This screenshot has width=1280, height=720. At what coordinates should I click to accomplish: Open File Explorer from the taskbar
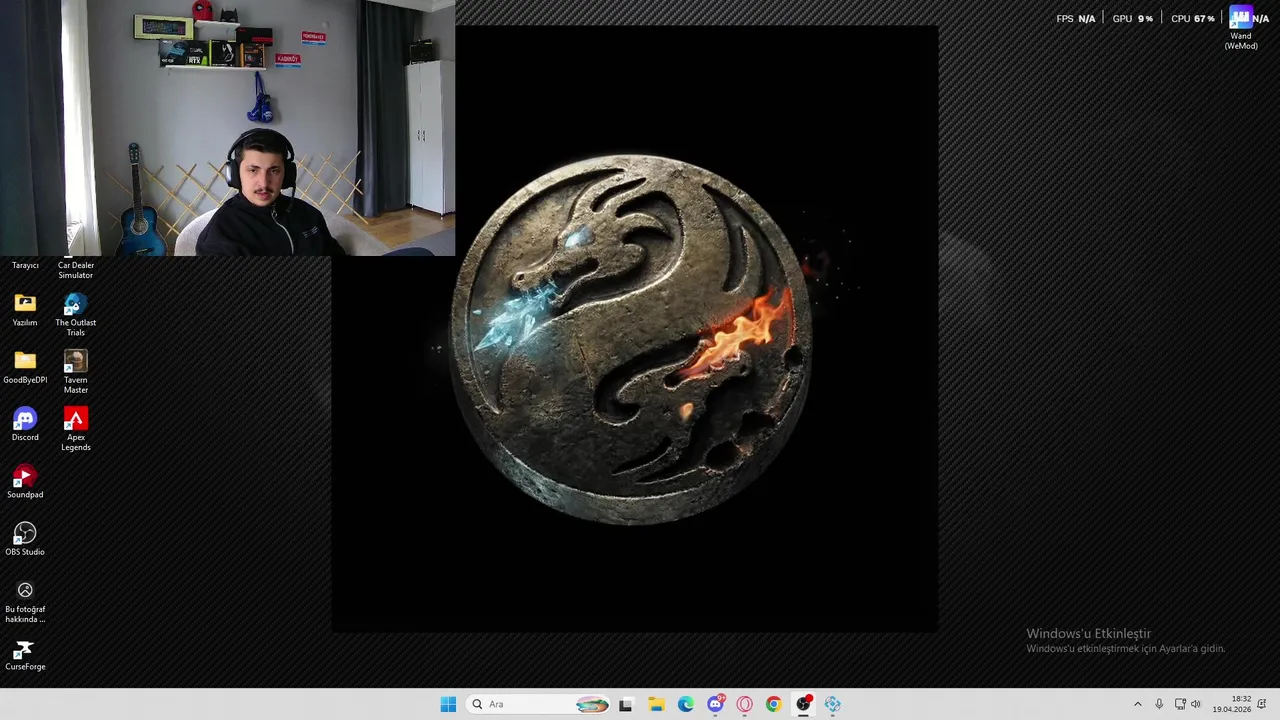[x=656, y=704]
